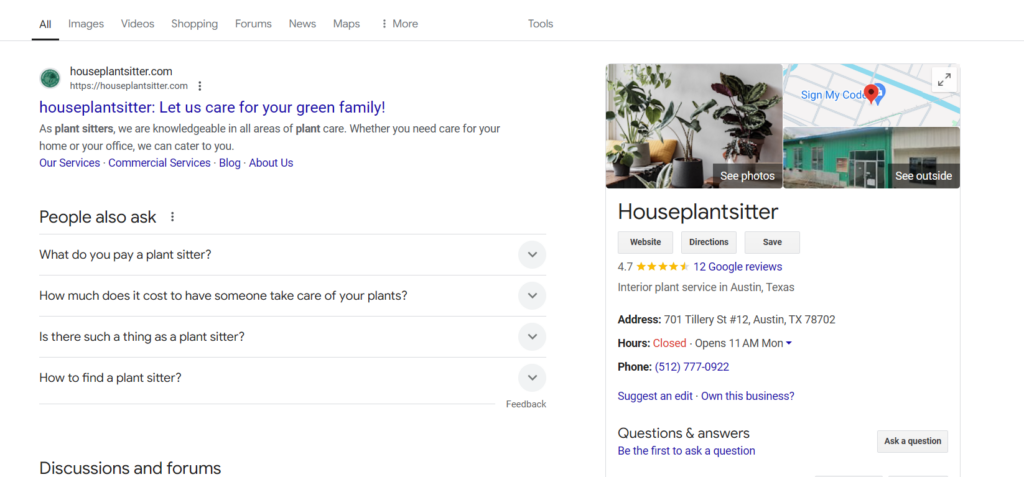Click the 4.7 rating number
The width and height of the screenshot is (1024, 477).
pyautogui.click(x=625, y=267)
